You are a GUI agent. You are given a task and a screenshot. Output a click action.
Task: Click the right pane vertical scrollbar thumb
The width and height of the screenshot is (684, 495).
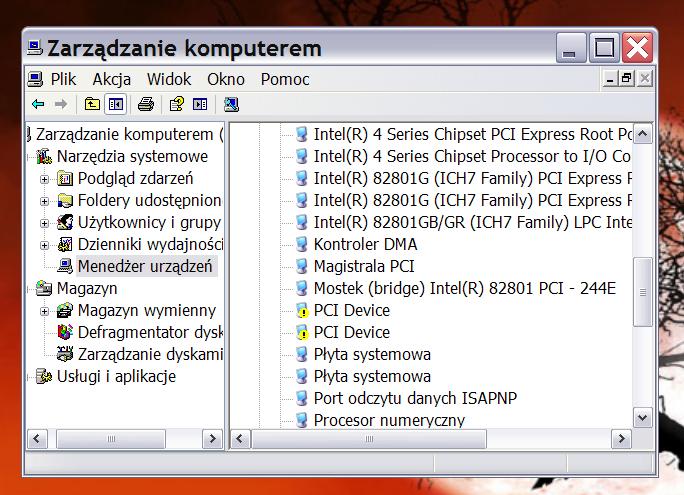(642, 292)
